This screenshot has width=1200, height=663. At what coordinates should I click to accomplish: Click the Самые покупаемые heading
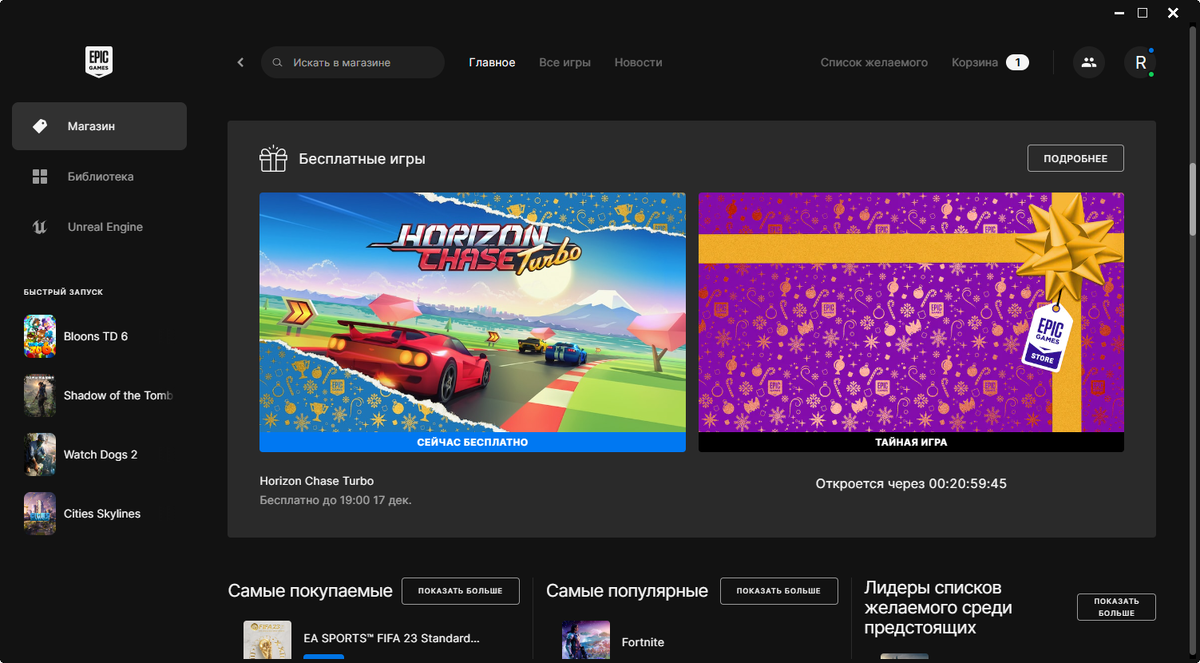click(x=310, y=591)
